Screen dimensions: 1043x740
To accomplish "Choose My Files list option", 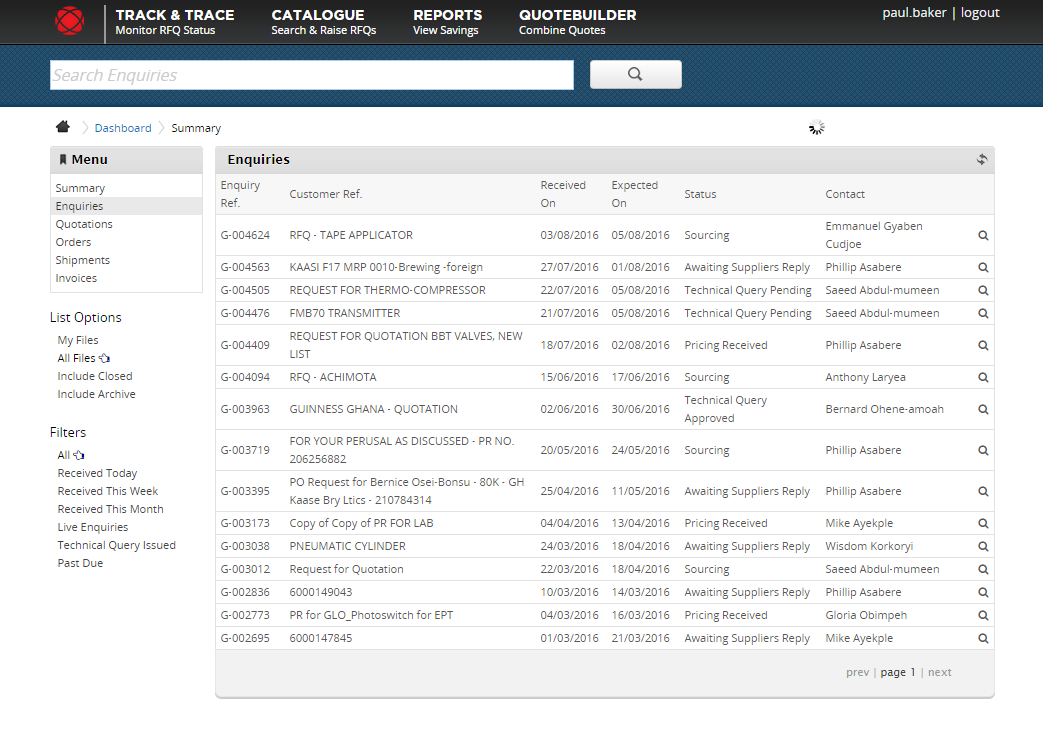I will 78,340.
